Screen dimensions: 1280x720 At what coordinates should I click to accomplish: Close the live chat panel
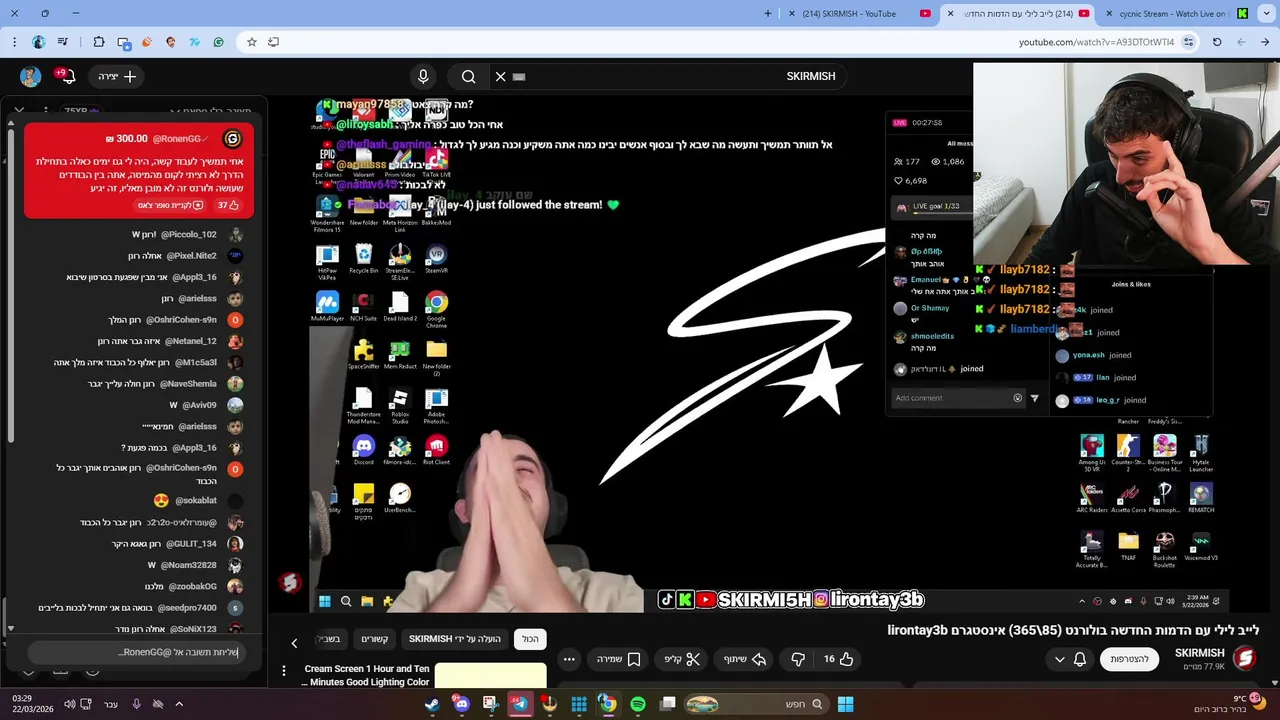tap(19, 111)
